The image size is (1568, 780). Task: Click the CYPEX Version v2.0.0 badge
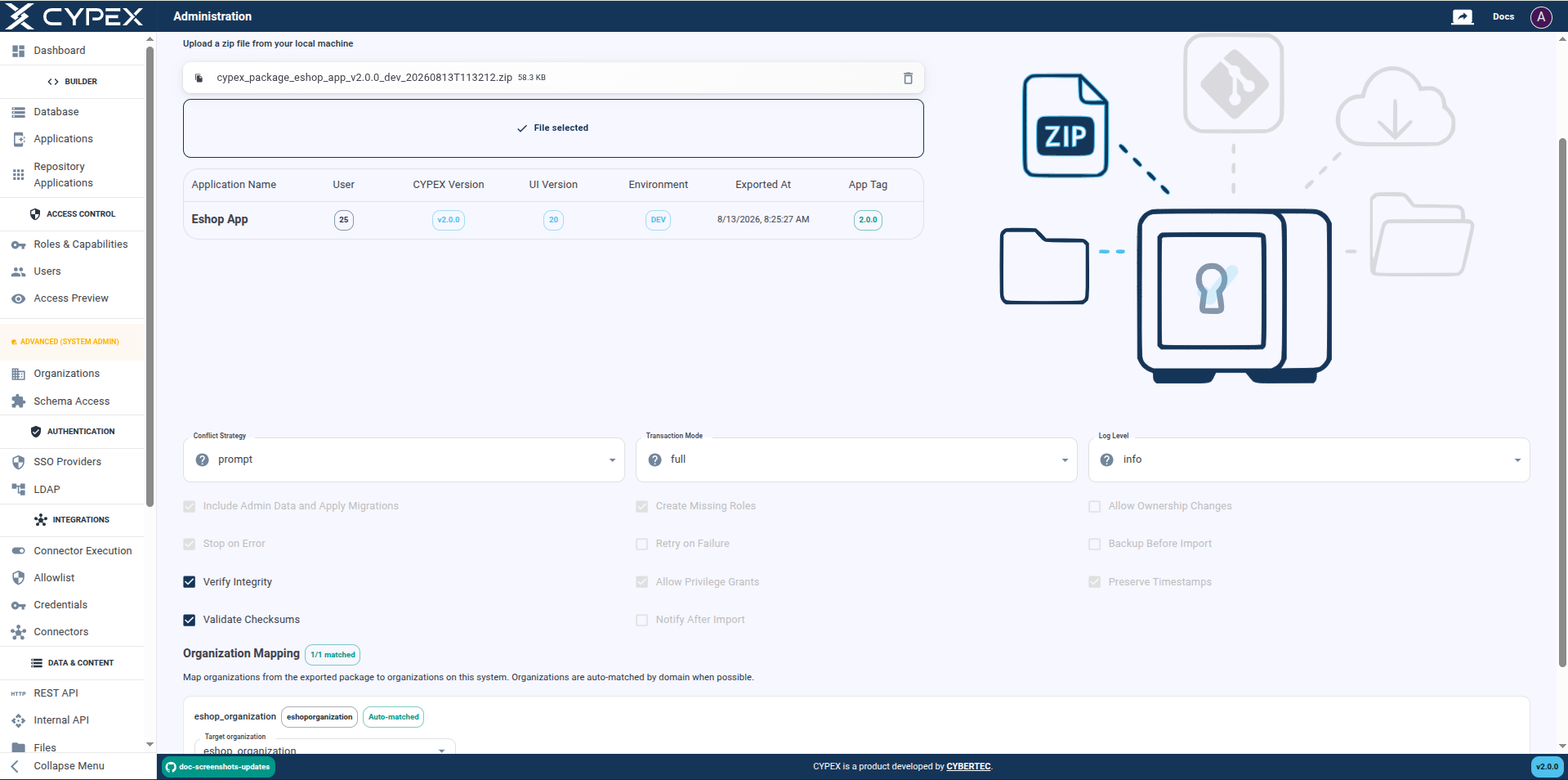(x=449, y=220)
